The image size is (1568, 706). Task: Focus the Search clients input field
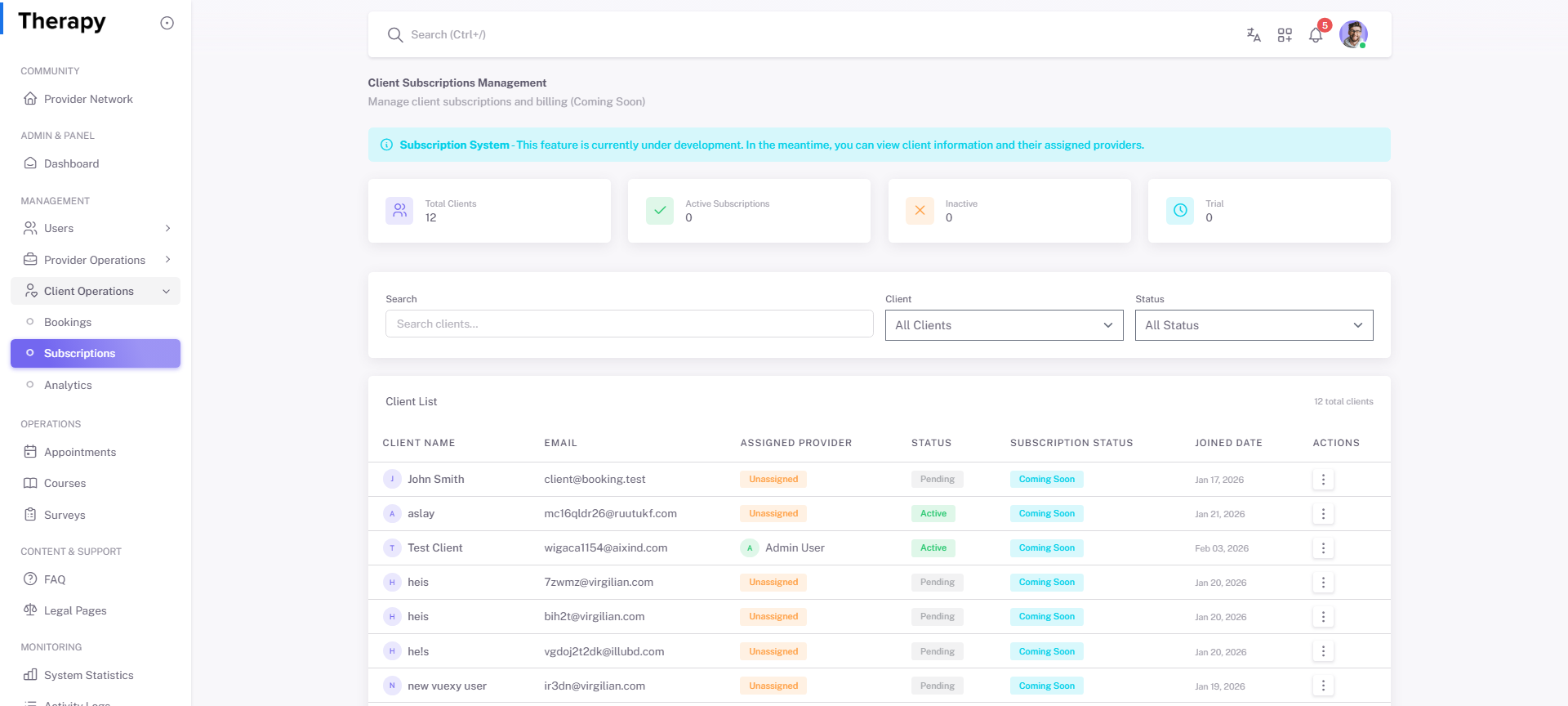click(x=629, y=324)
